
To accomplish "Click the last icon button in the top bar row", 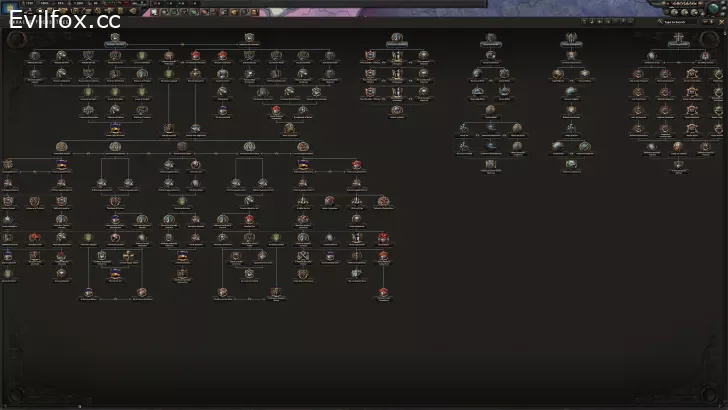I will coord(253,12).
